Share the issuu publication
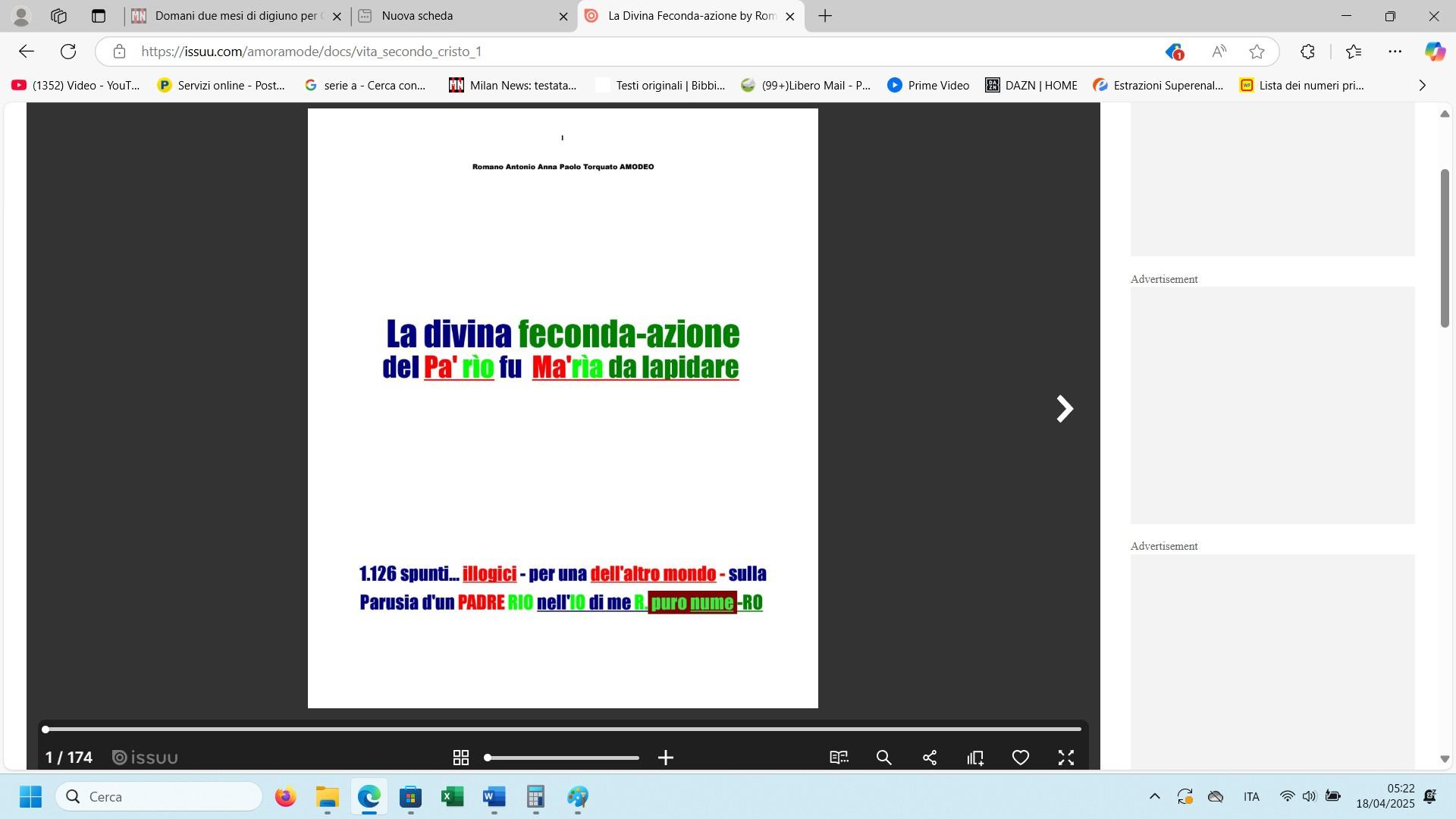This screenshot has height=819, width=1456. [930, 758]
